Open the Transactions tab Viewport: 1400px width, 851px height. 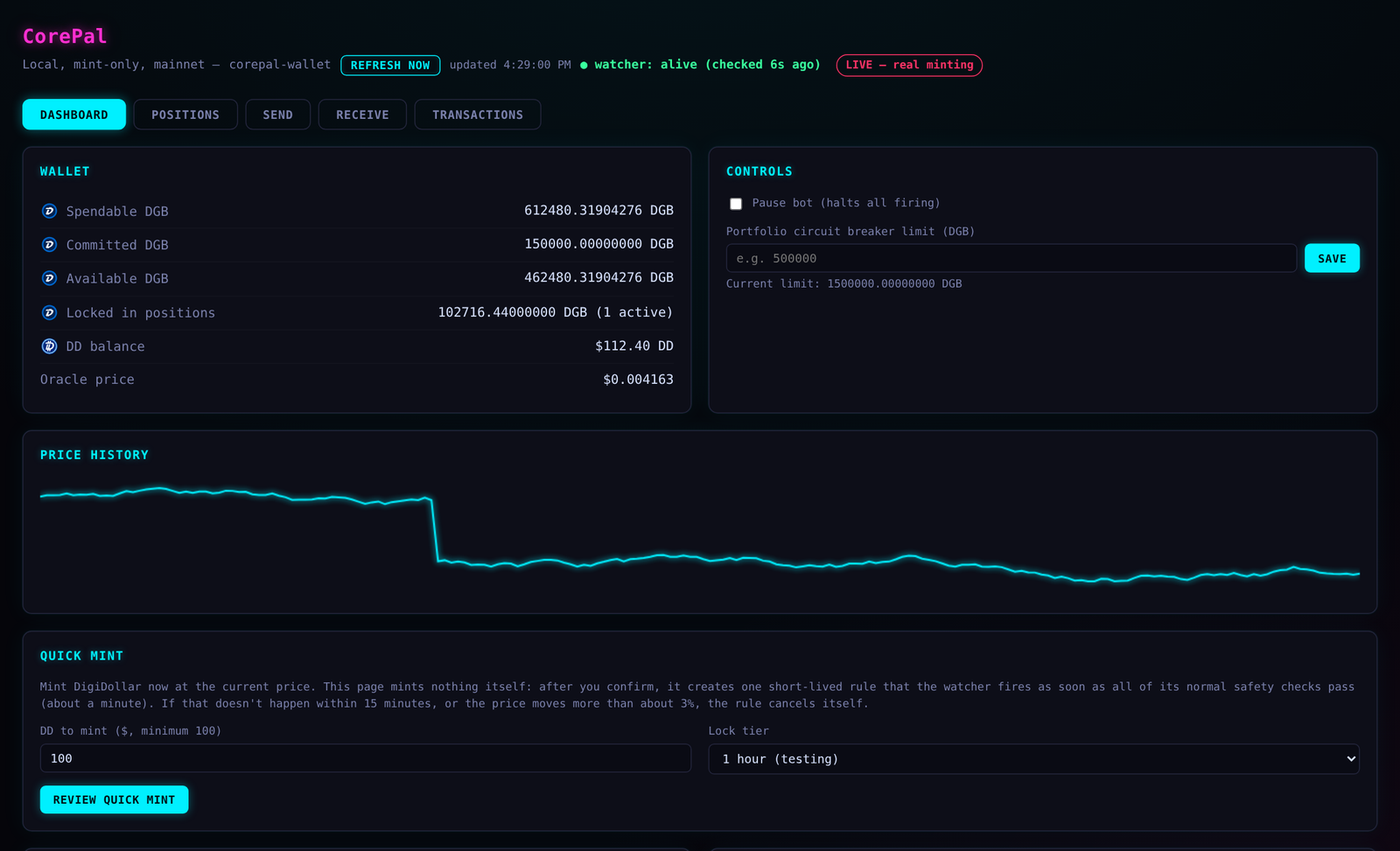click(x=478, y=115)
